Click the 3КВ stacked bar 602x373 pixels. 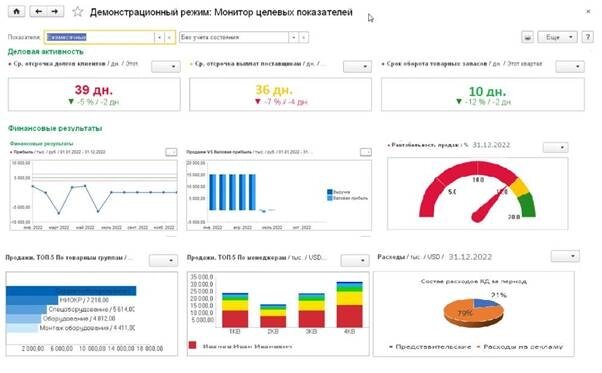click(311, 310)
